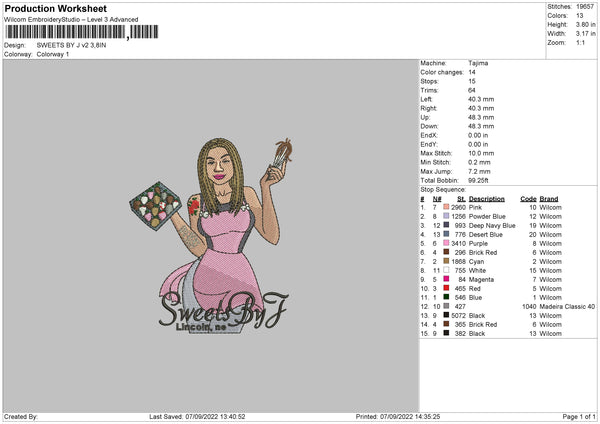
Task: Click the Colors value '13'
Action: [580, 16]
